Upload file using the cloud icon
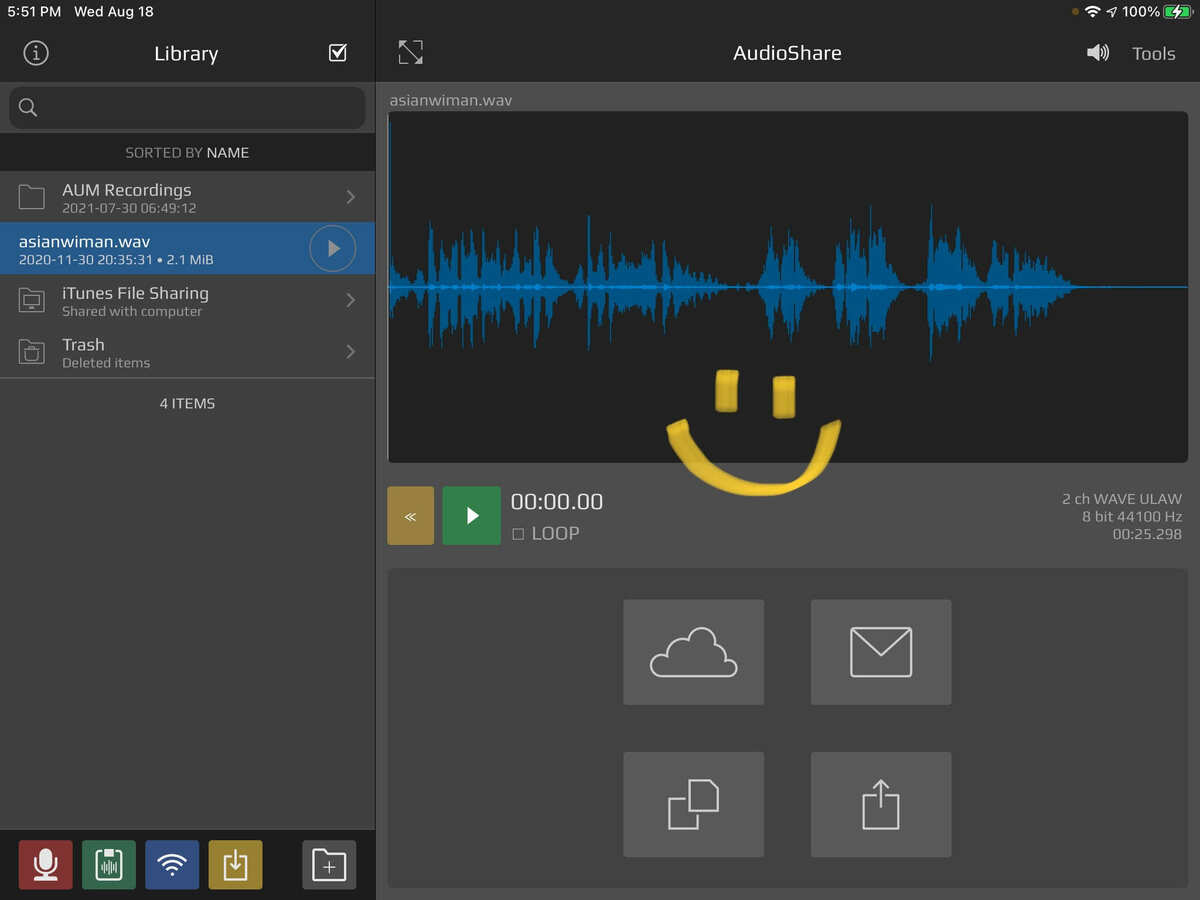Viewport: 1200px width, 900px height. (x=693, y=652)
